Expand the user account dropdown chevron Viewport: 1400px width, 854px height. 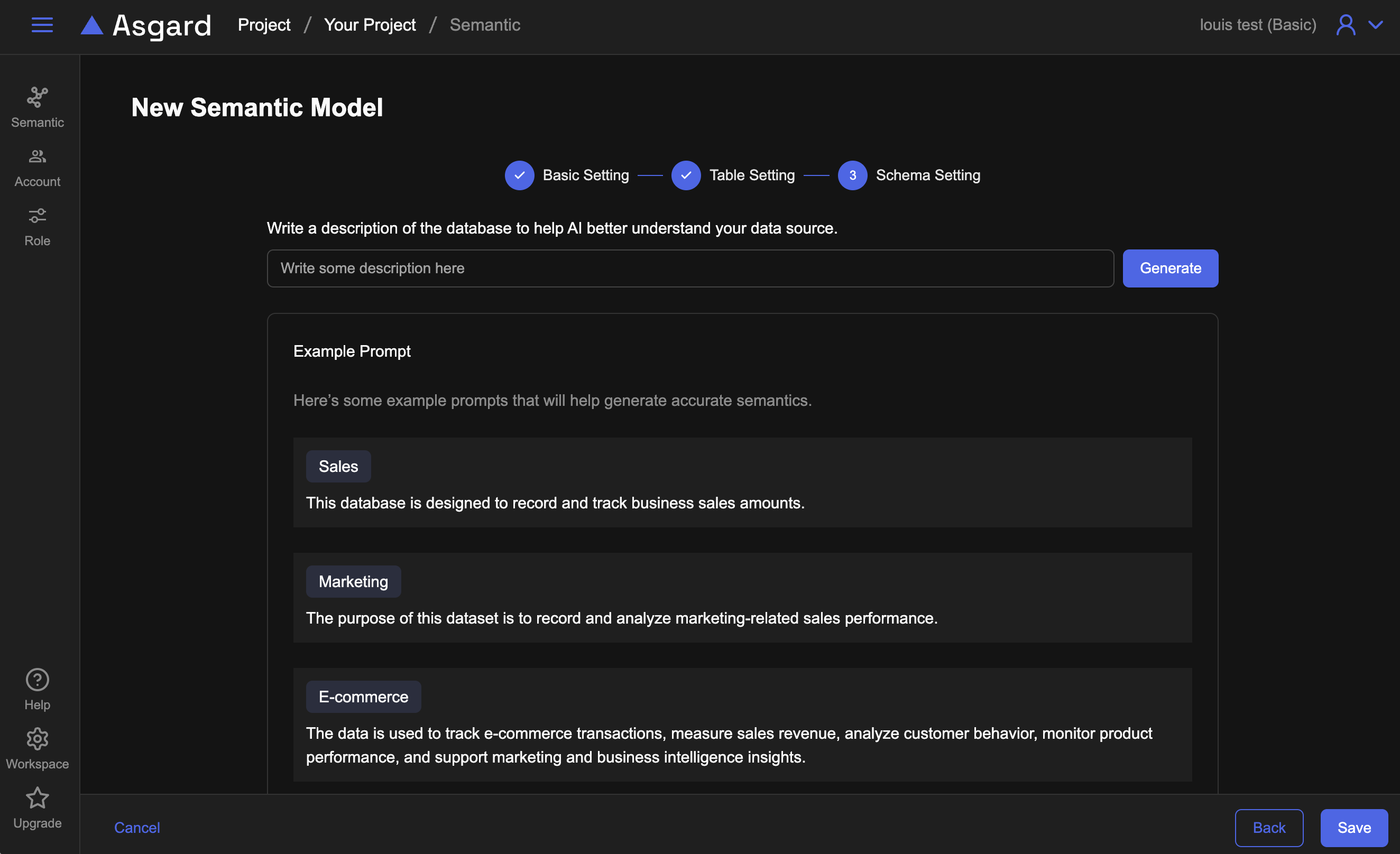pyautogui.click(x=1376, y=25)
